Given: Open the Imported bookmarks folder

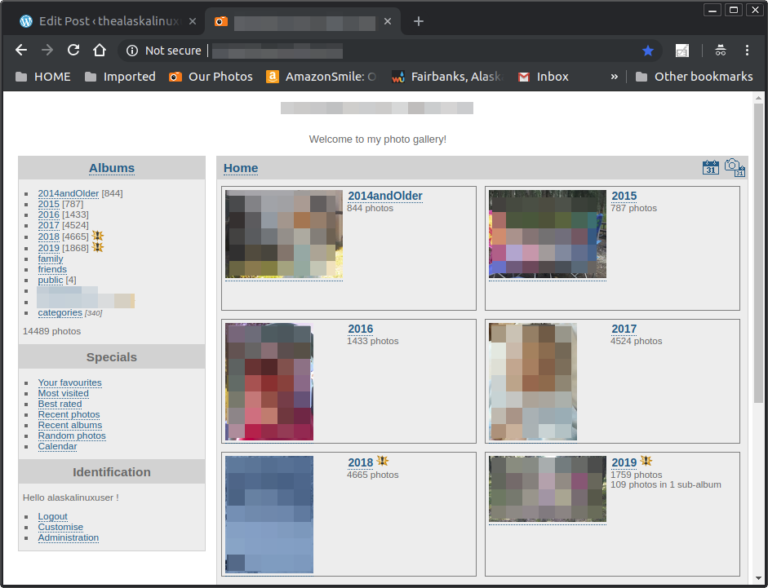Looking at the screenshot, I should [x=119, y=76].
